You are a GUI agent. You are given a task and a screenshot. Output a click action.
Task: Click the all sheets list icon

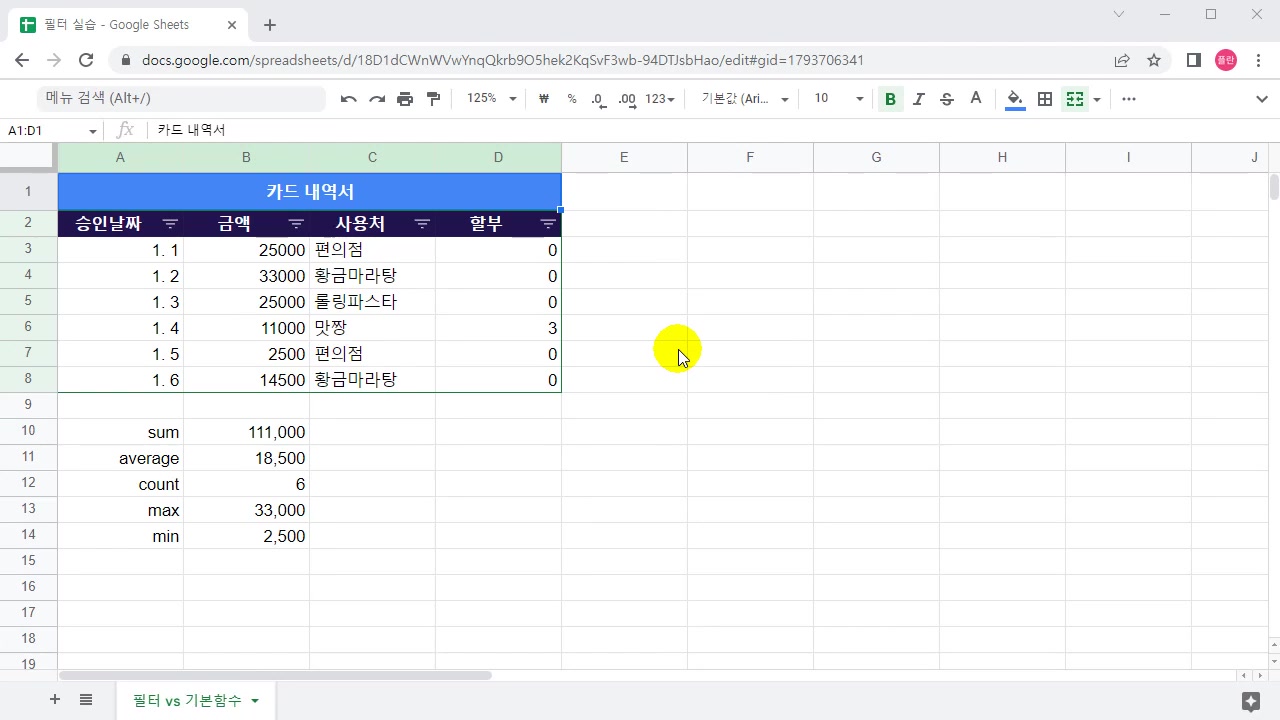tap(86, 700)
